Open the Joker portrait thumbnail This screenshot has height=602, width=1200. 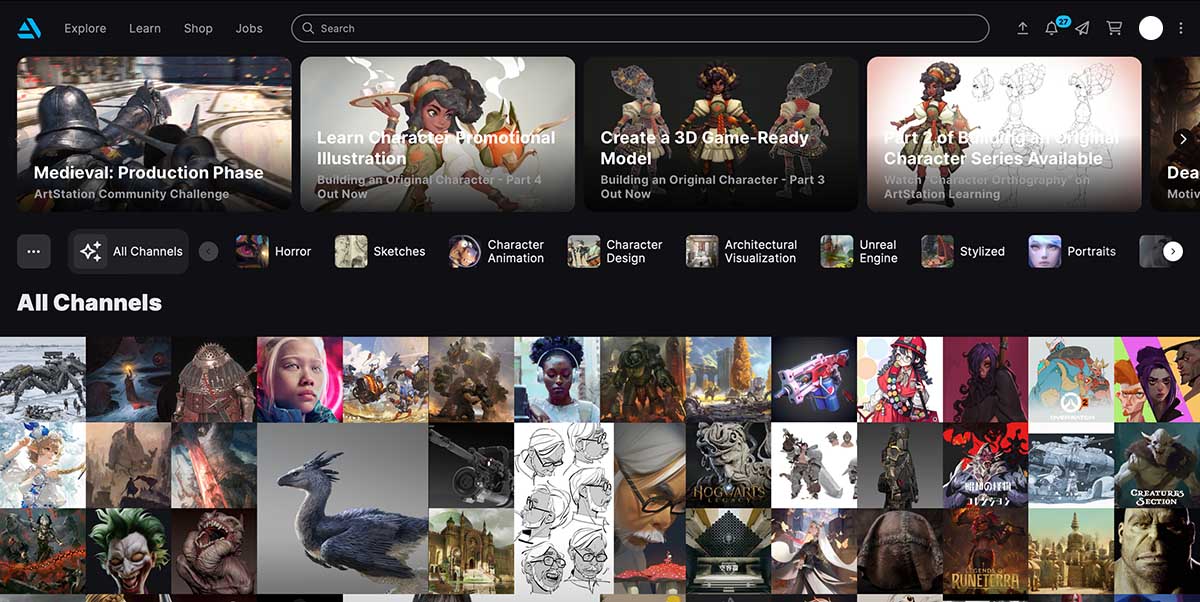coord(128,551)
